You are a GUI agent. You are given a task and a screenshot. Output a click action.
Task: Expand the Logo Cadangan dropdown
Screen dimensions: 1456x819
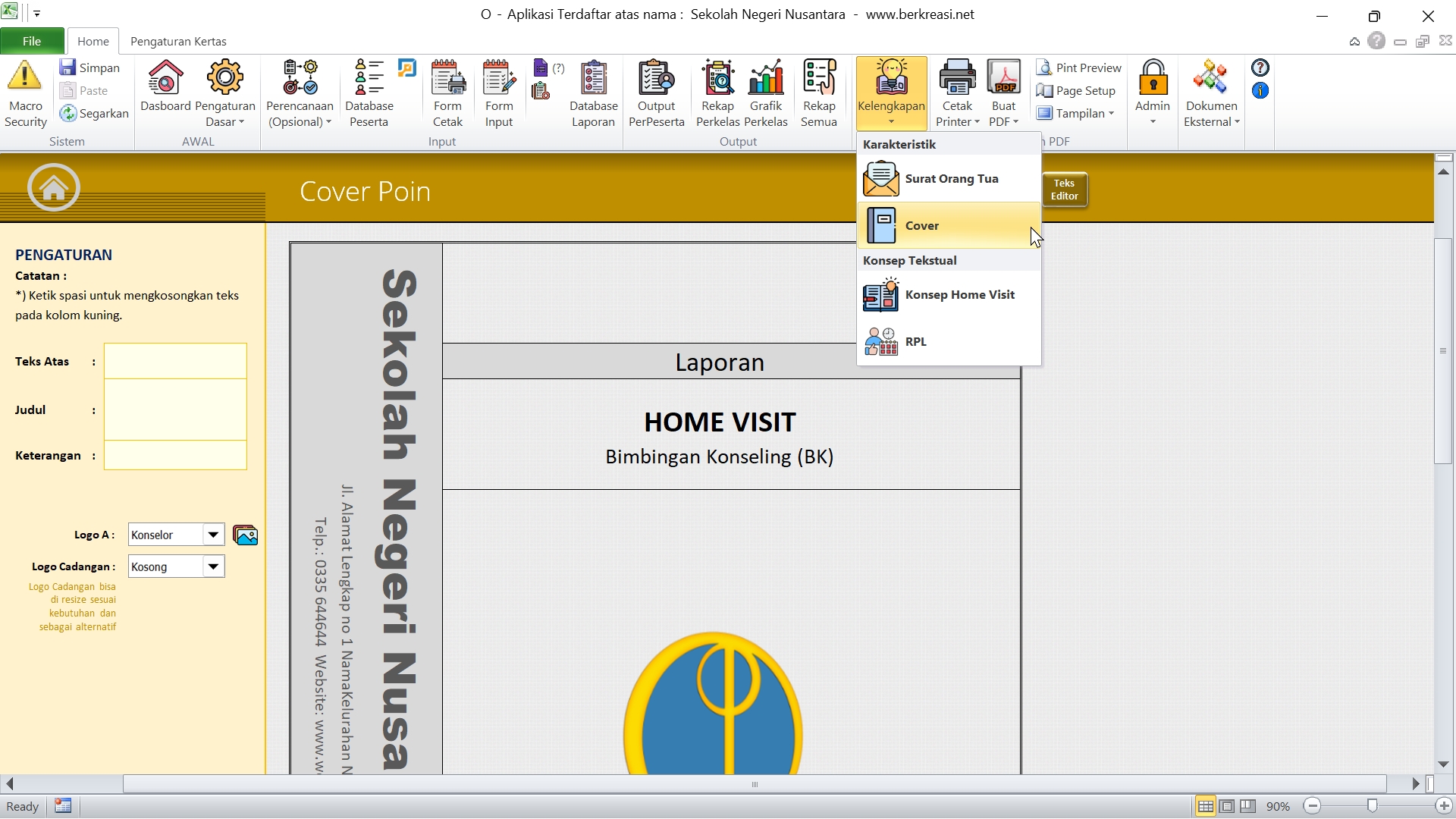[x=214, y=567]
